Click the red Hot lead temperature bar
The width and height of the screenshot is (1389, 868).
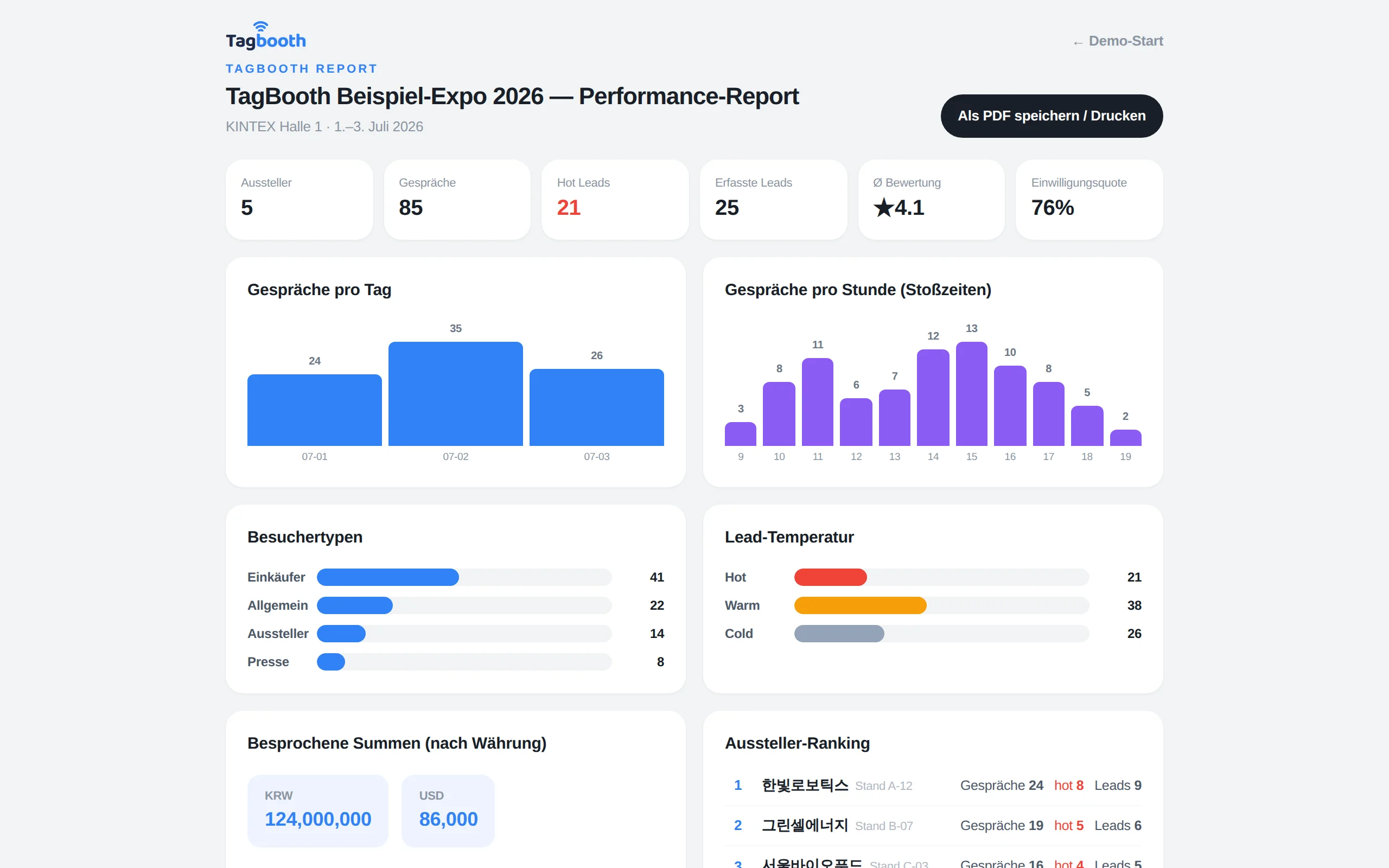pyautogui.click(x=831, y=577)
